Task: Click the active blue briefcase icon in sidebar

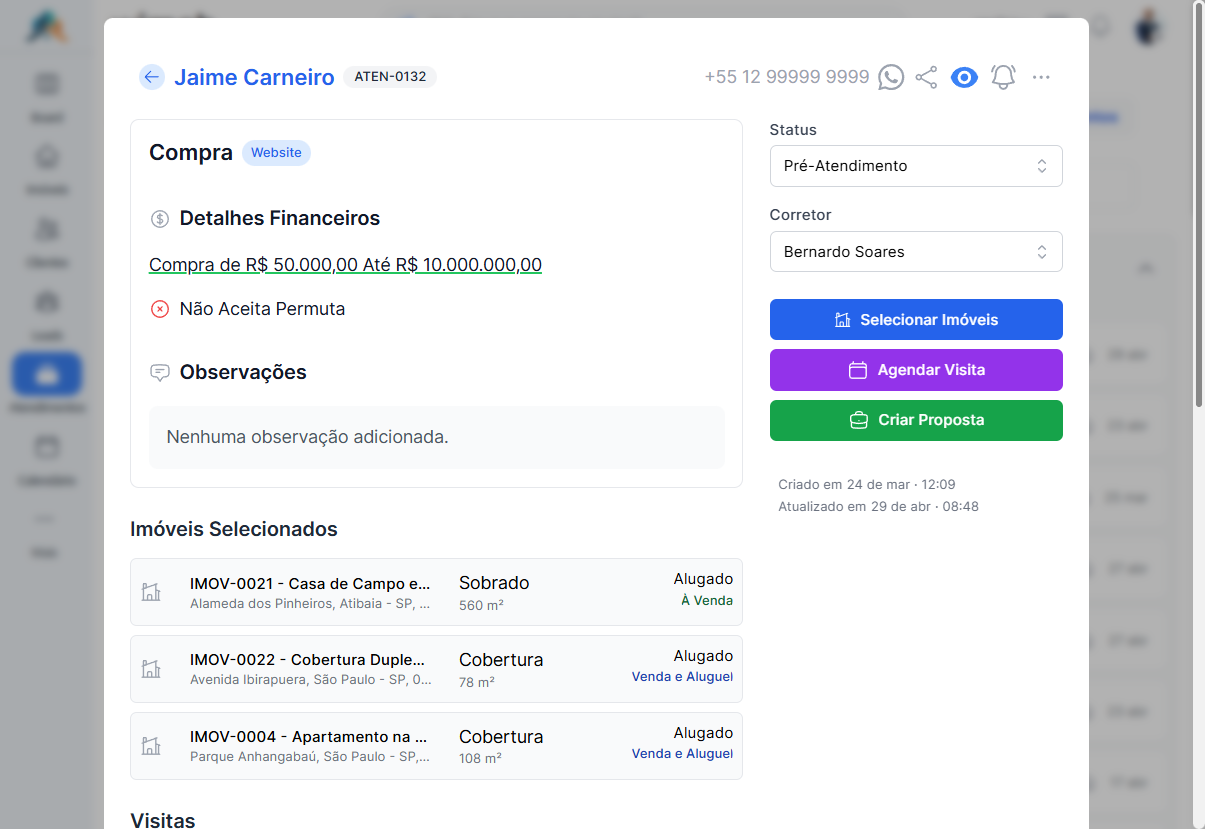Action: 47,374
